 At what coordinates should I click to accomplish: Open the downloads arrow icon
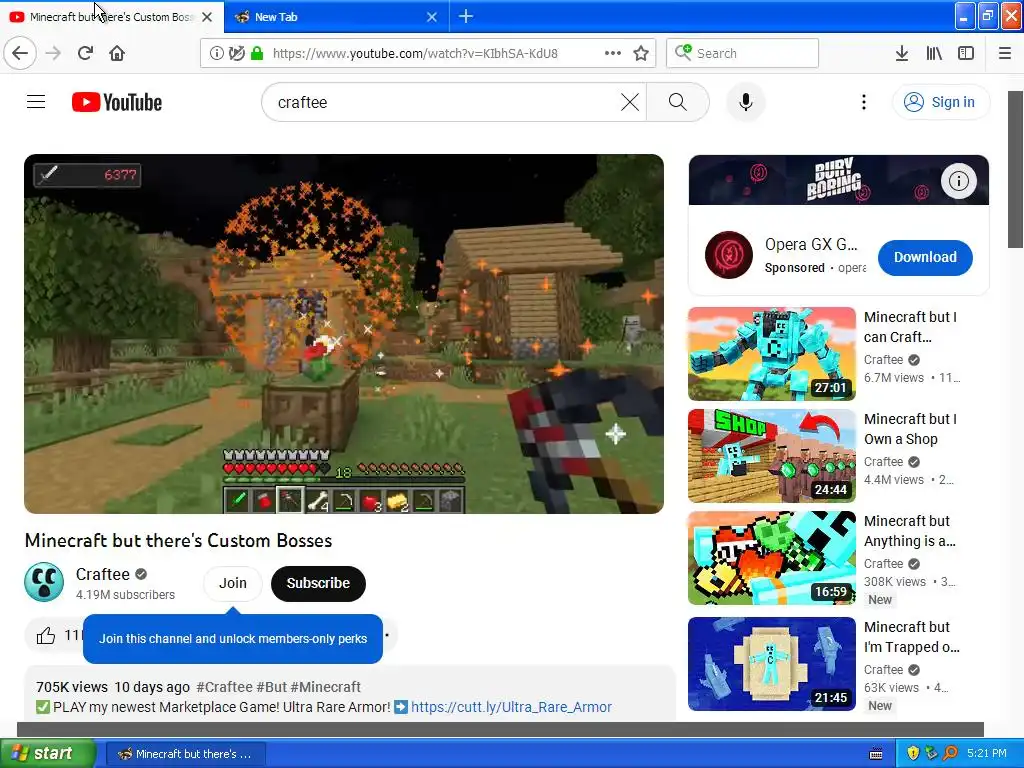pyautogui.click(x=902, y=53)
